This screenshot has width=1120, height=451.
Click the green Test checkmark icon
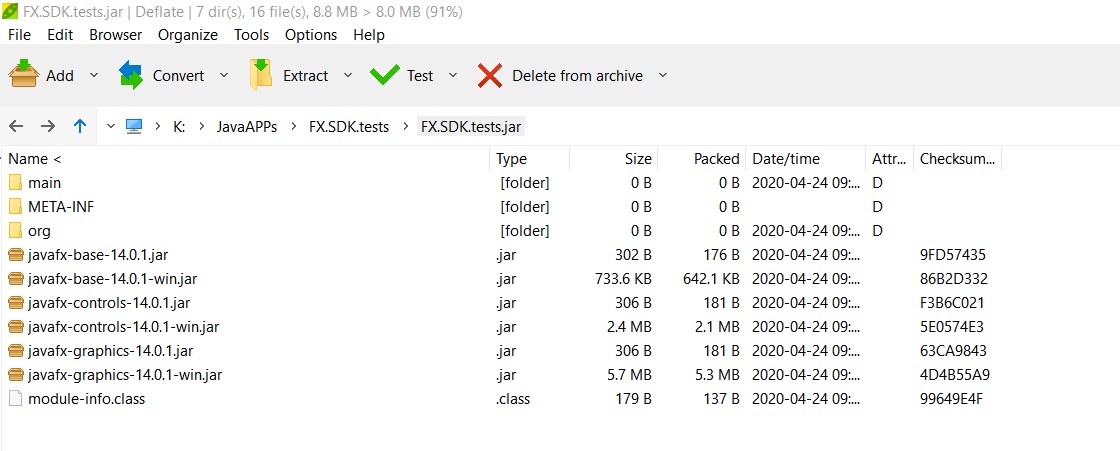(385, 75)
